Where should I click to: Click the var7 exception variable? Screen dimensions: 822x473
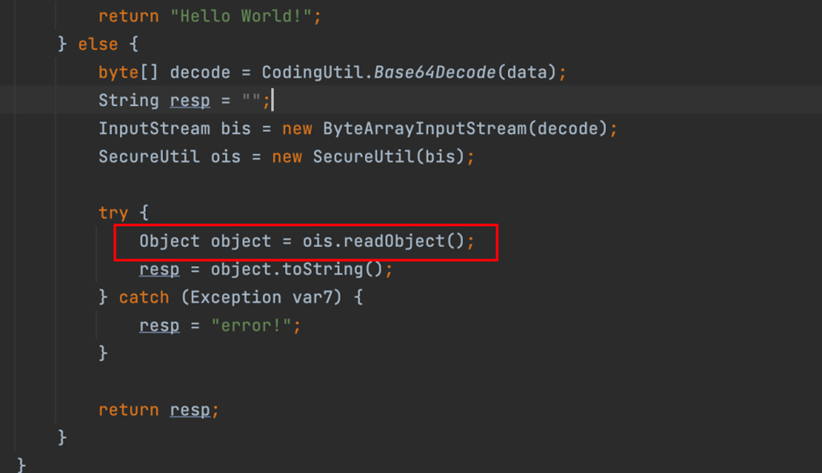(x=312, y=298)
